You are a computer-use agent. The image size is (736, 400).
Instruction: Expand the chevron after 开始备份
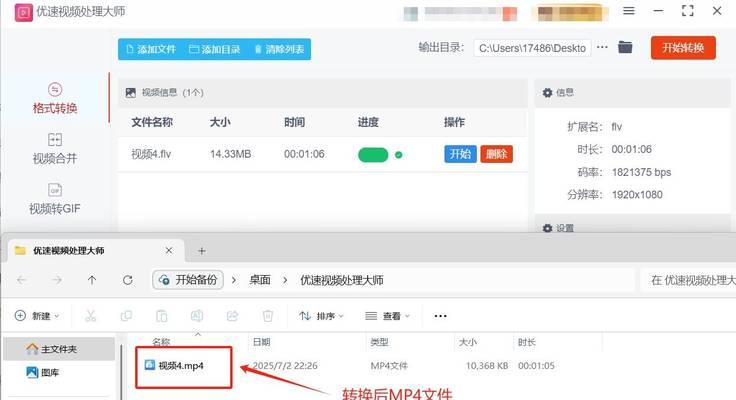click(234, 280)
